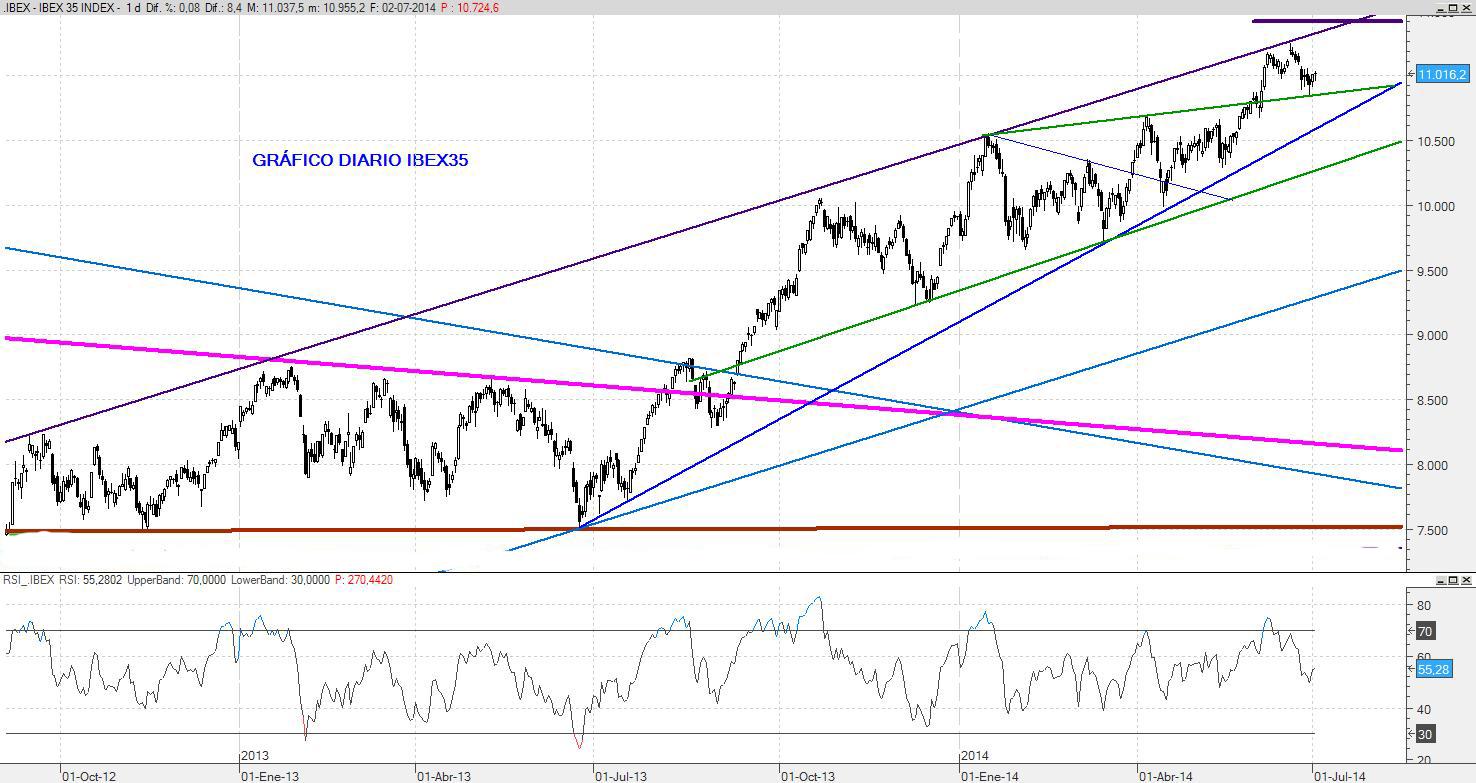Screen dimensions: 1476x783
Task: Click the 01-Ene-14 date on time axis
Action: pyautogui.click(x=990, y=775)
